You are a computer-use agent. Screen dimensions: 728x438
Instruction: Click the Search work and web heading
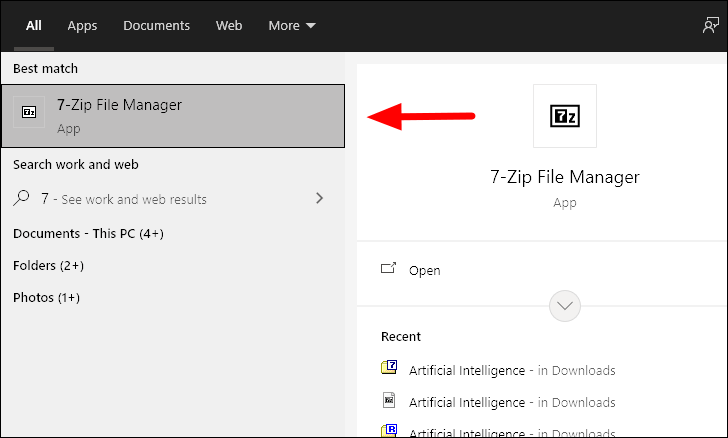click(x=76, y=164)
